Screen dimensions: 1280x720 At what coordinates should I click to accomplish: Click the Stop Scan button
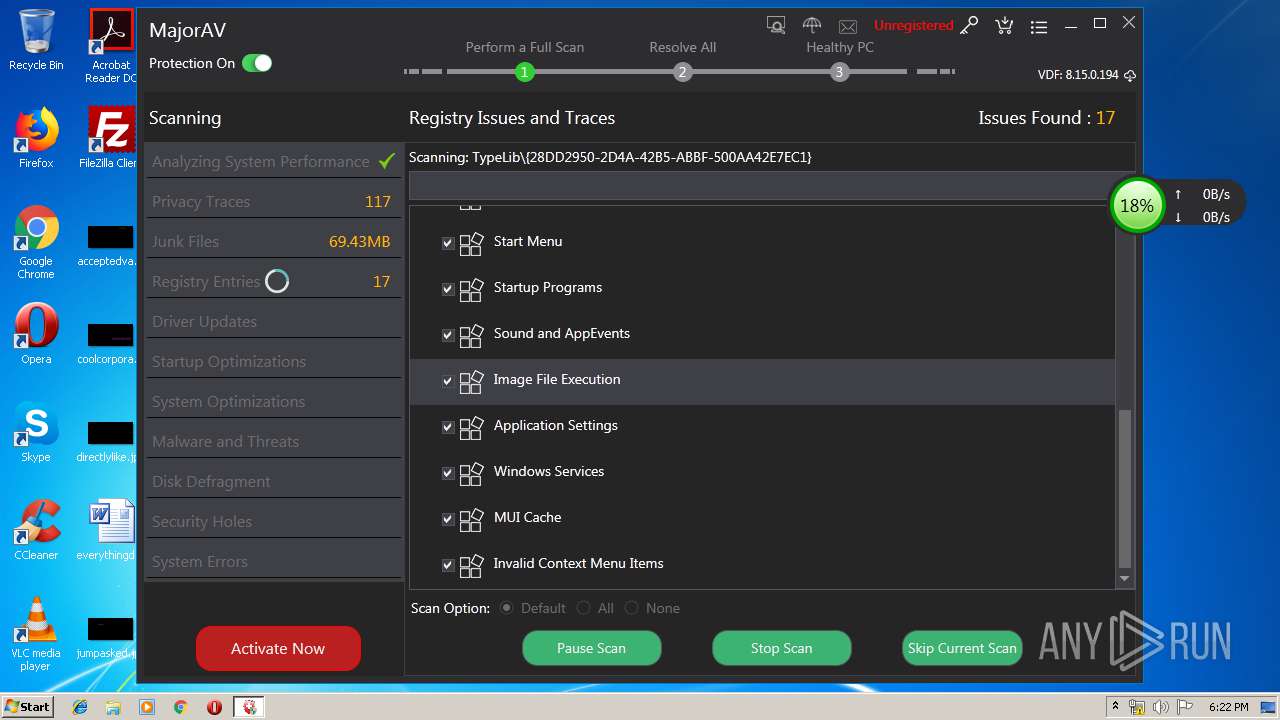781,648
